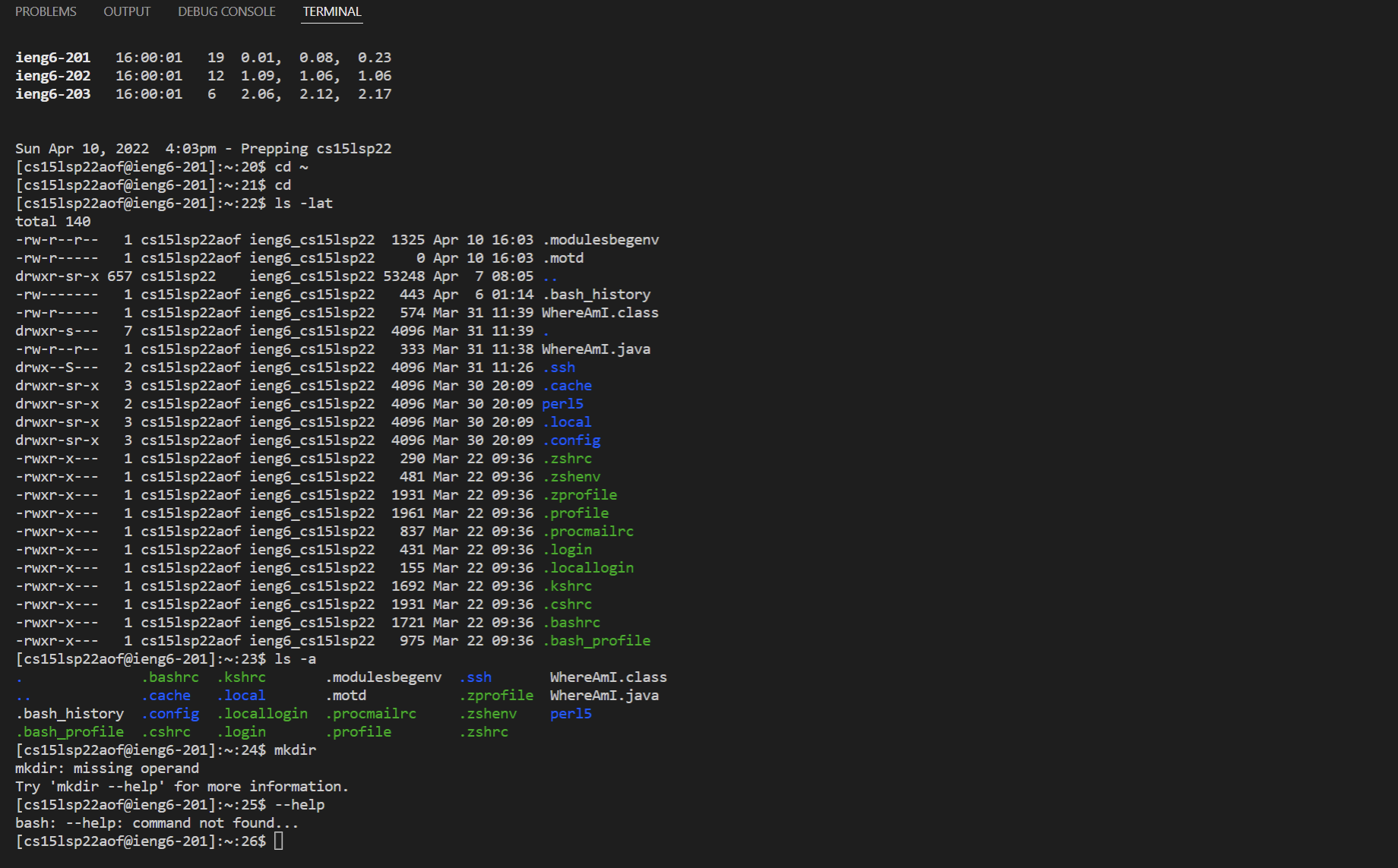Click the 'ls -lat' command at prompt 22
This screenshot has width=1398, height=868.
point(303,204)
